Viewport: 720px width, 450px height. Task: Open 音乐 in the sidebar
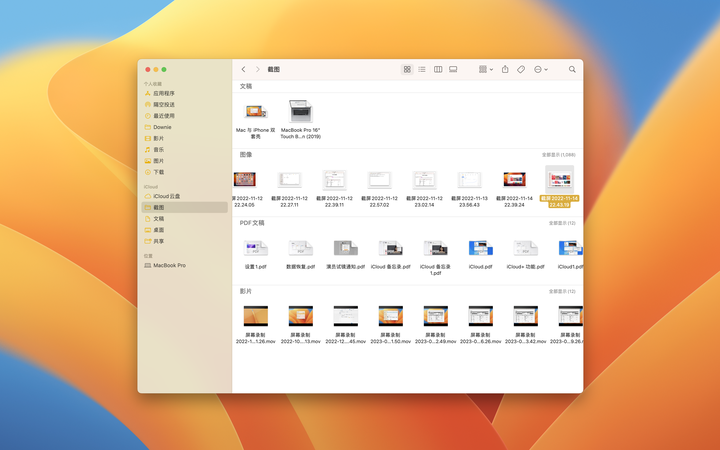click(185, 150)
